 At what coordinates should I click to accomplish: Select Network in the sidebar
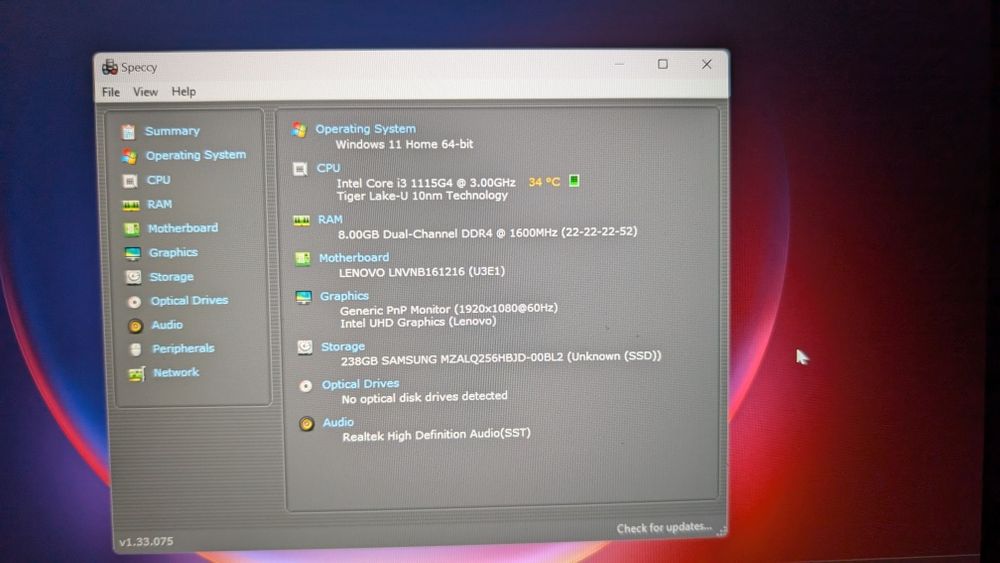(x=177, y=372)
